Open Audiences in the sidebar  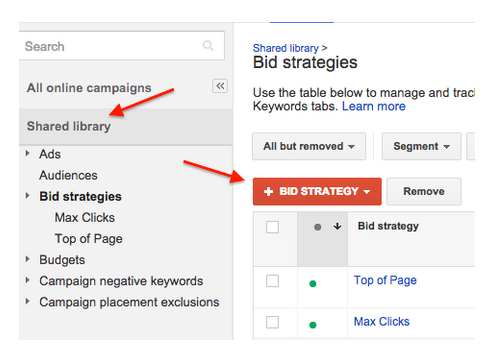(68, 175)
